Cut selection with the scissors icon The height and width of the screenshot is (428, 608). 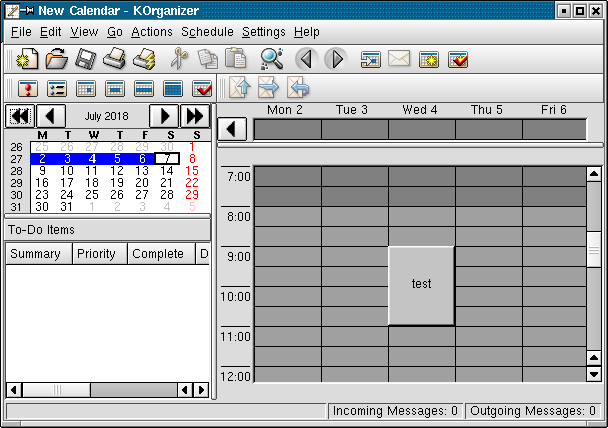pos(179,59)
